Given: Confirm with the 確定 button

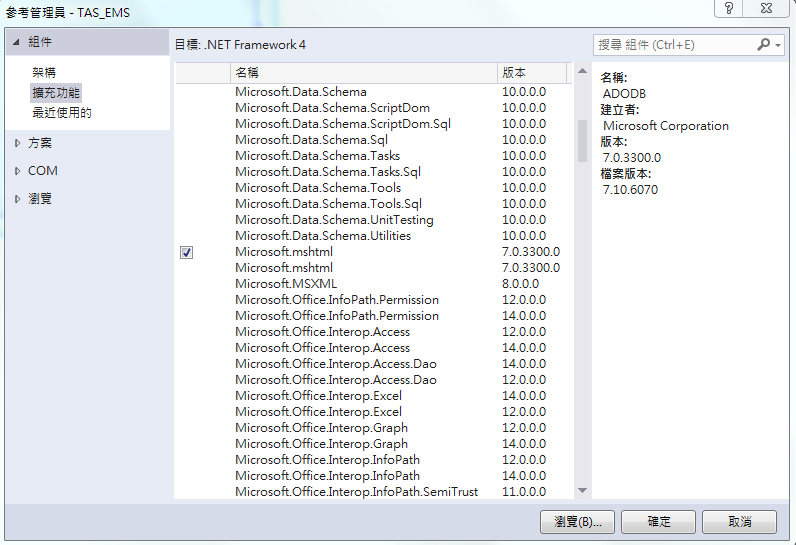Looking at the screenshot, I should (x=658, y=522).
